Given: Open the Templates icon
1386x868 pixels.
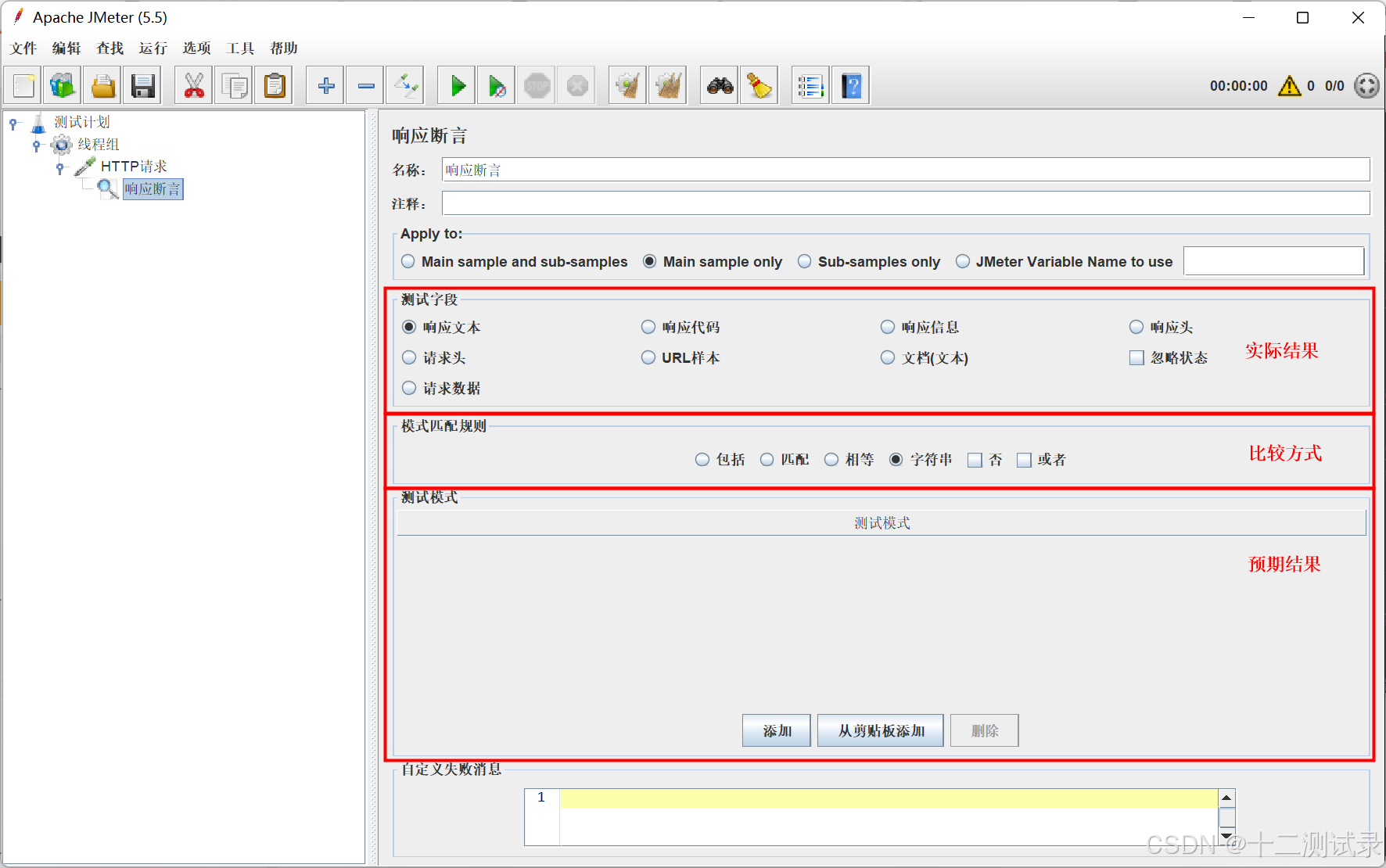Looking at the screenshot, I should pyautogui.click(x=62, y=85).
